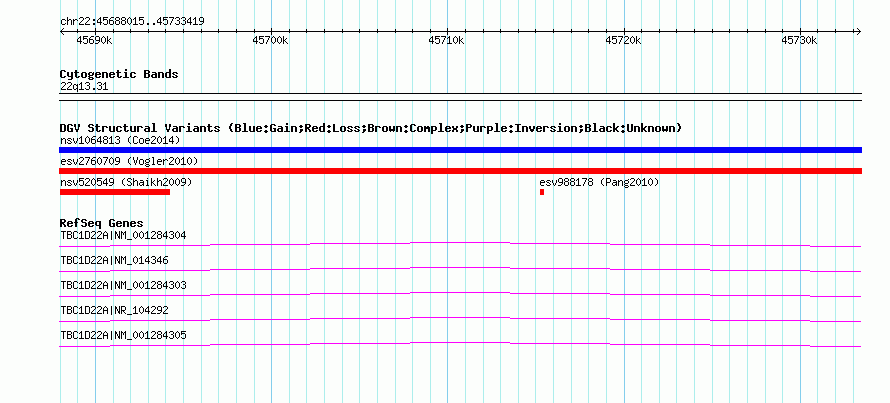Open the nsv520549 (Shaikh2009) label

point(126,182)
